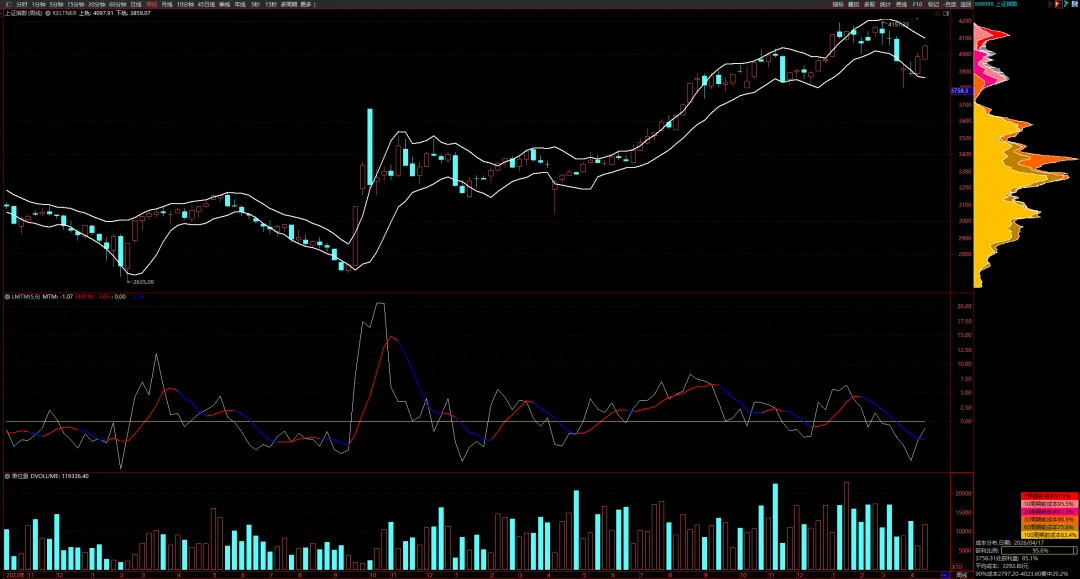Select the 45日线 period tab
The image size is (1080, 579).
(x=206, y=4)
